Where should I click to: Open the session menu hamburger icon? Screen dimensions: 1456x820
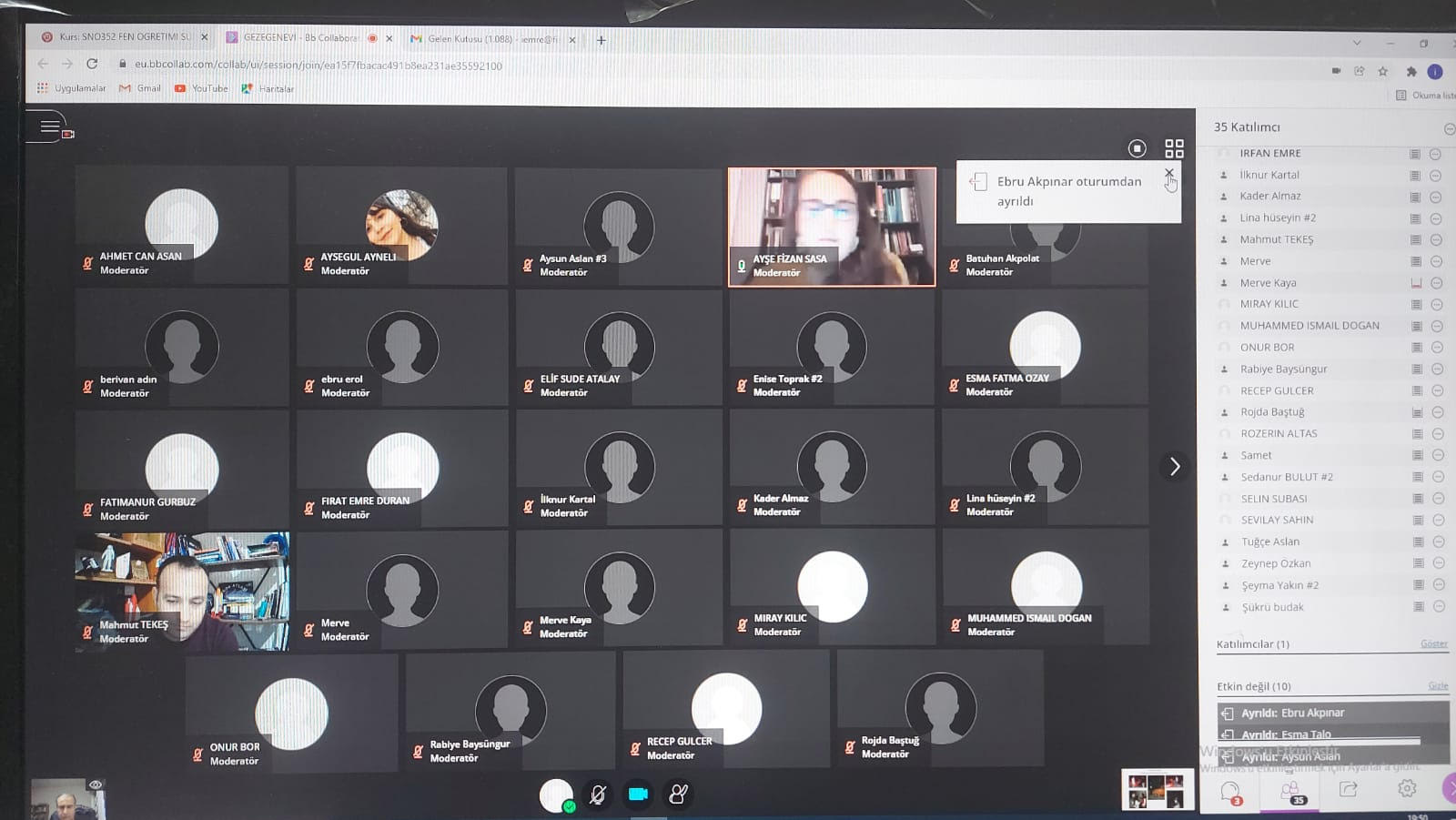point(50,127)
